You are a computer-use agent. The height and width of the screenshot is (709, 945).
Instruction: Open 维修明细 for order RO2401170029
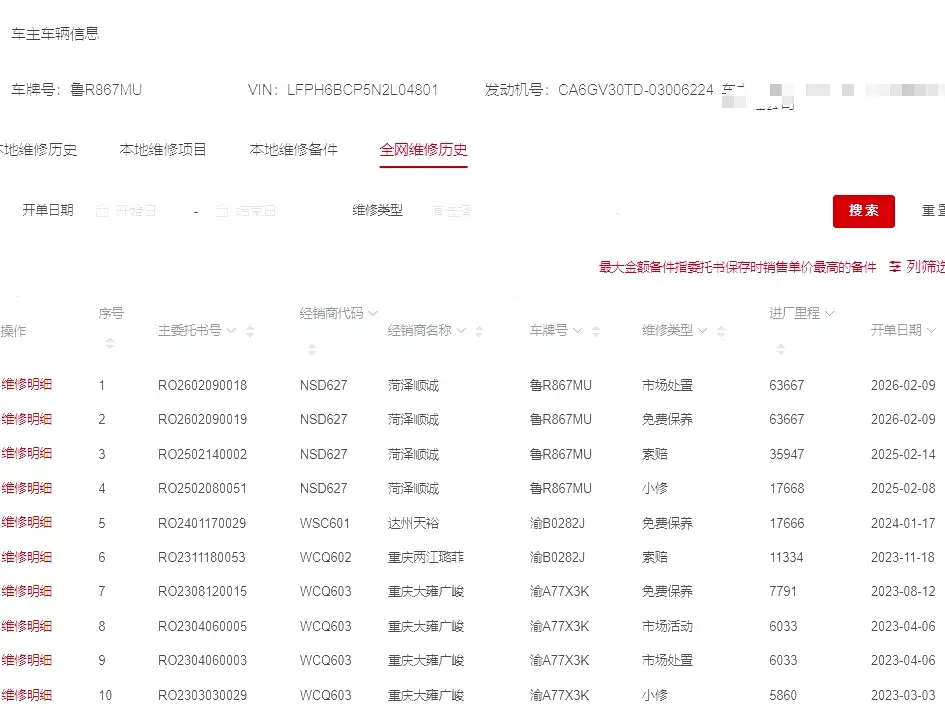coord(27,523)
